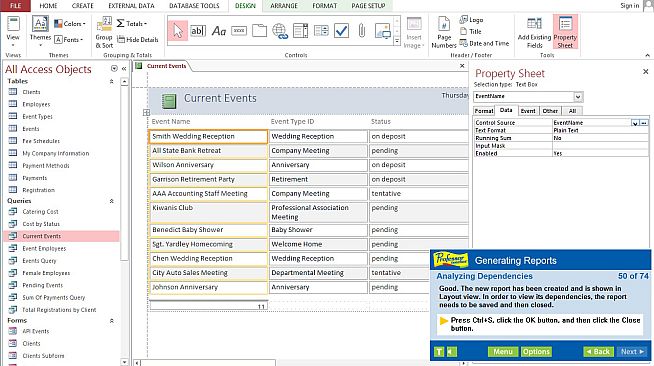Image resolution: width=654 pixels, height=366 pixels.
Task: Open the Themes gallery
Action: click(40, 32)
